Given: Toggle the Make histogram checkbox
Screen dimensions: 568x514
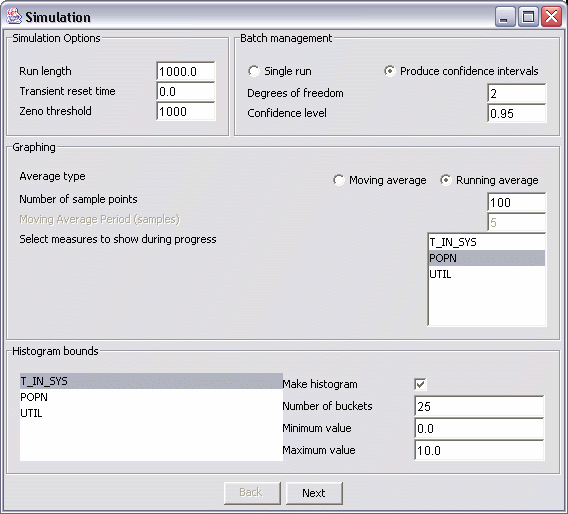Looking at the screenshot, I should click(x=420, y=384).
